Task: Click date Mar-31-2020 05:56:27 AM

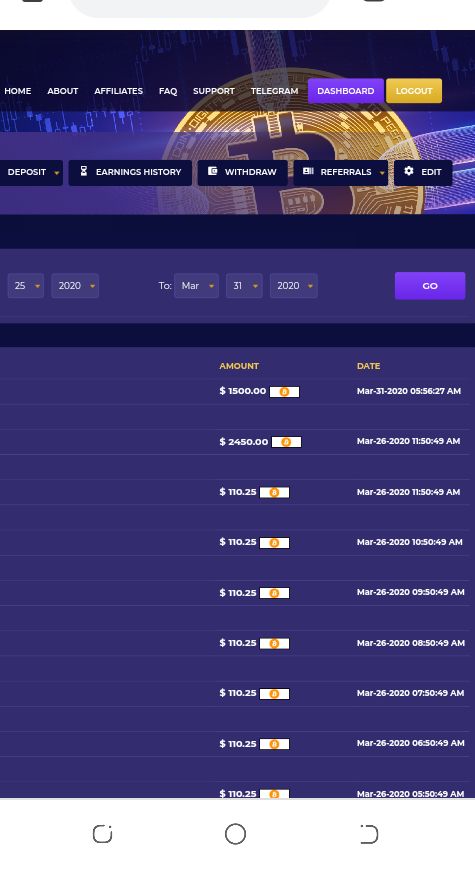Action: coord(409,391)
